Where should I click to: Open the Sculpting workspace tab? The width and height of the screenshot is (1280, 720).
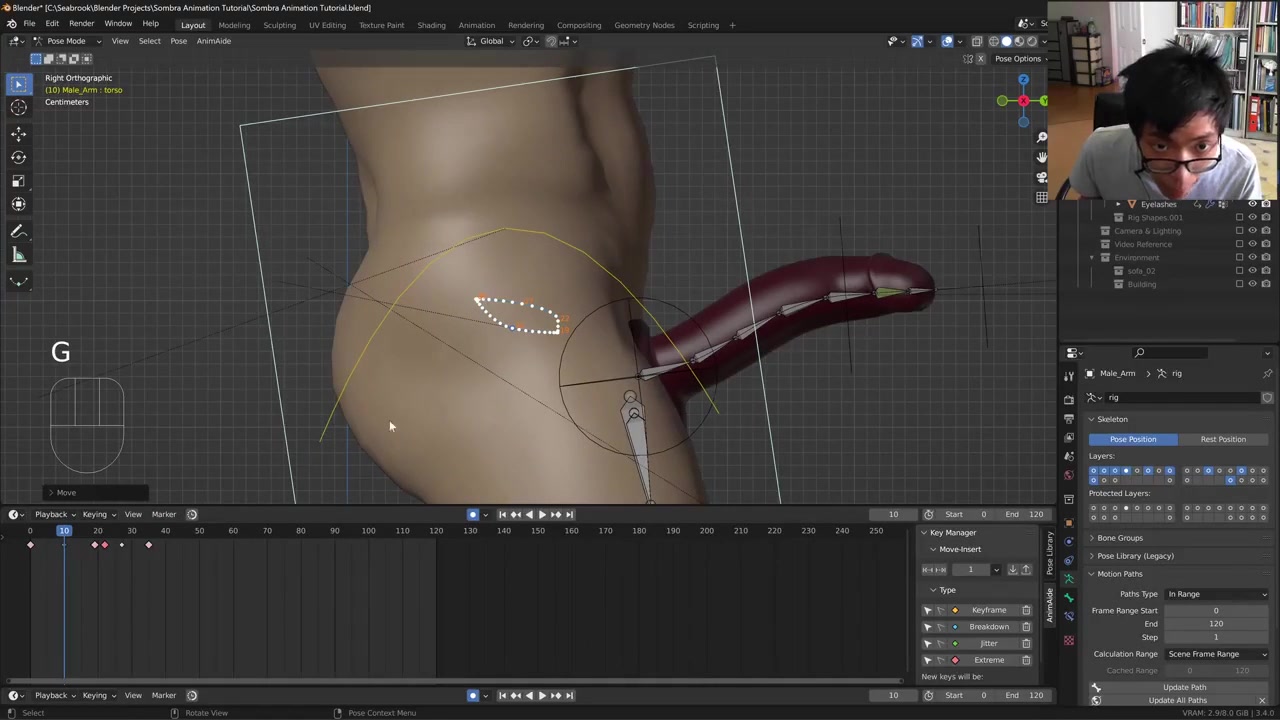click(279, 25)
